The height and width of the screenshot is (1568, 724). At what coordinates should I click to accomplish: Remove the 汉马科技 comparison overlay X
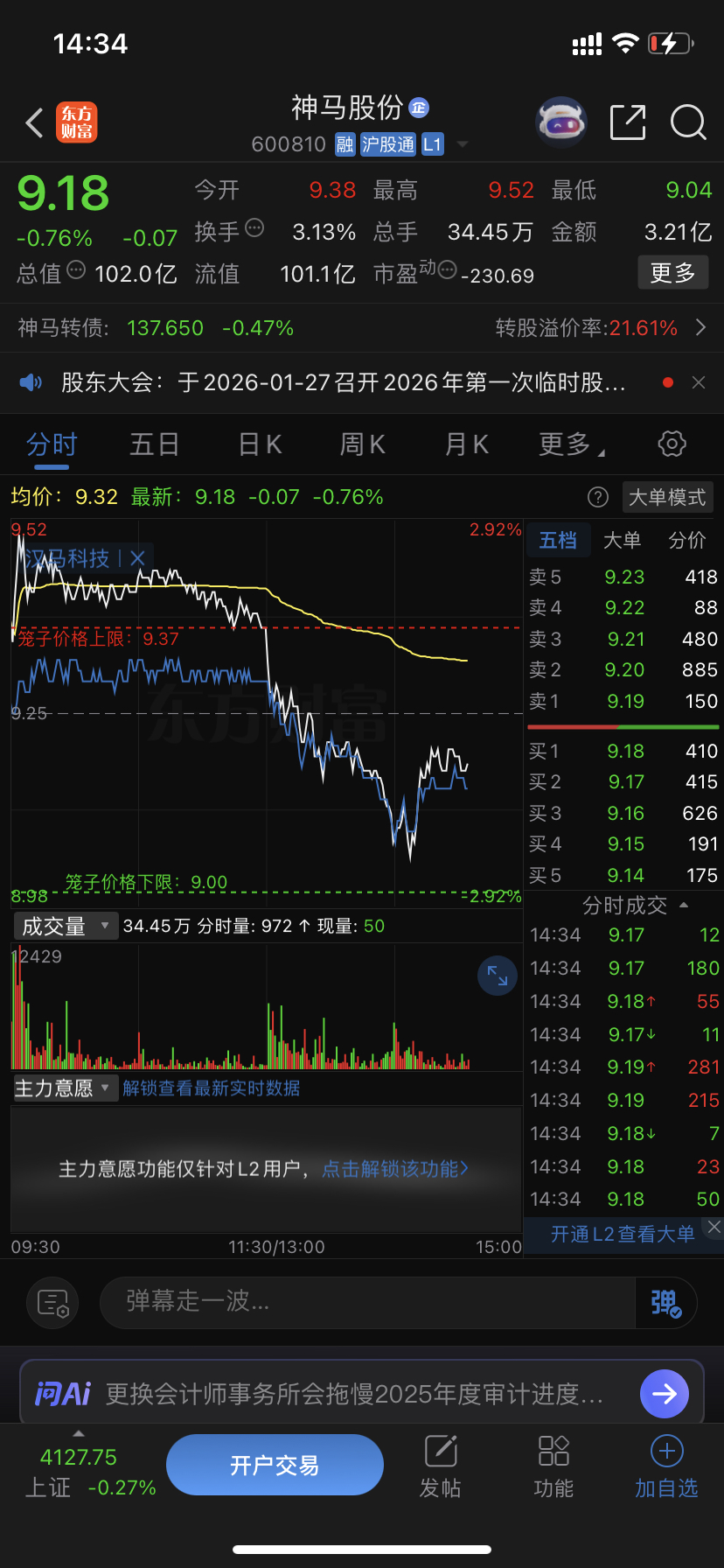click(x=137, y=558)
